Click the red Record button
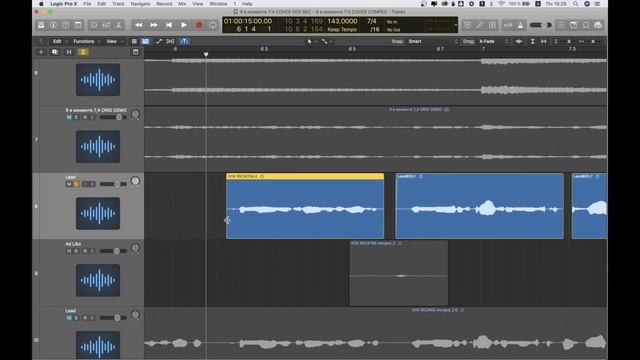Screen dimensions: 640x360 click(199, 25)
